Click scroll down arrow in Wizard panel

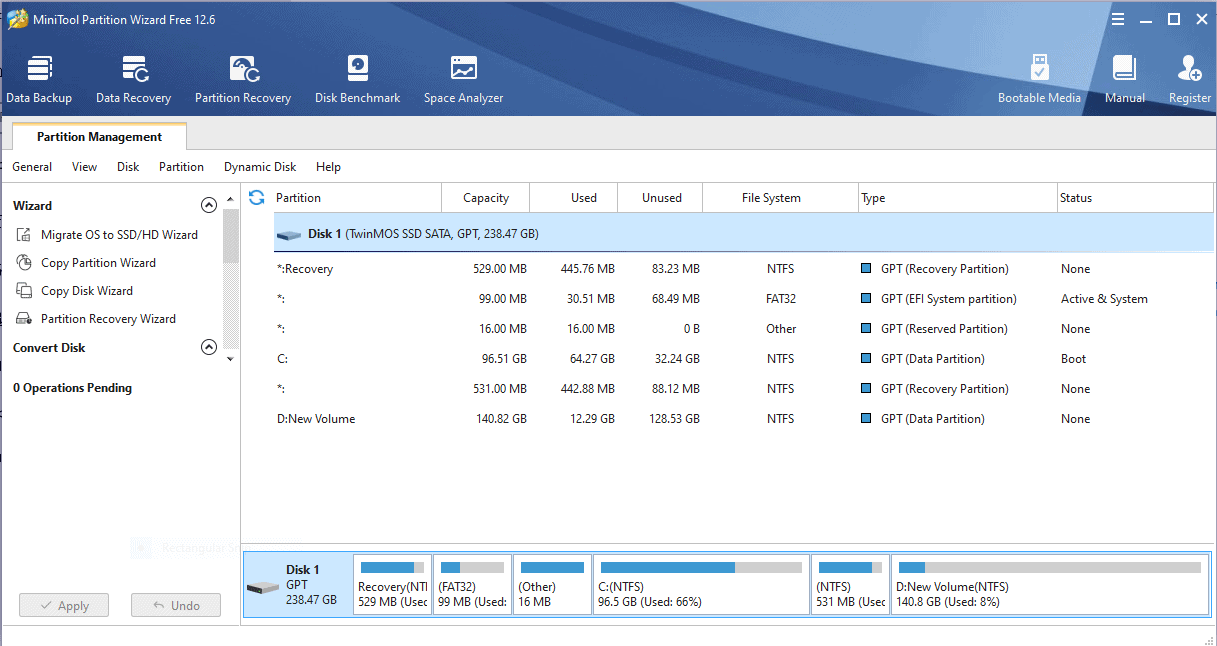coord(231,358)
